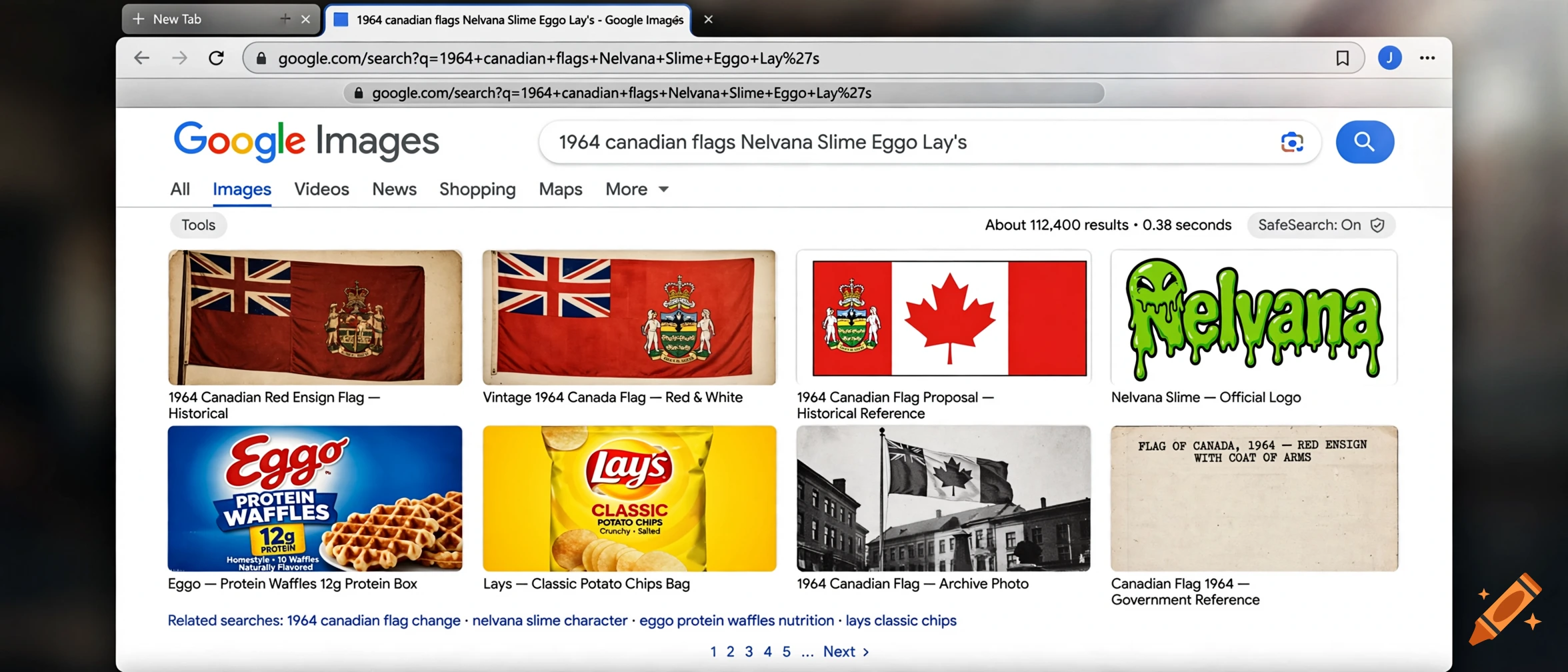Open related search 'eggo protein waffles nutrition'
This screenshot has width=1568, height=672.
click(736, 621)
